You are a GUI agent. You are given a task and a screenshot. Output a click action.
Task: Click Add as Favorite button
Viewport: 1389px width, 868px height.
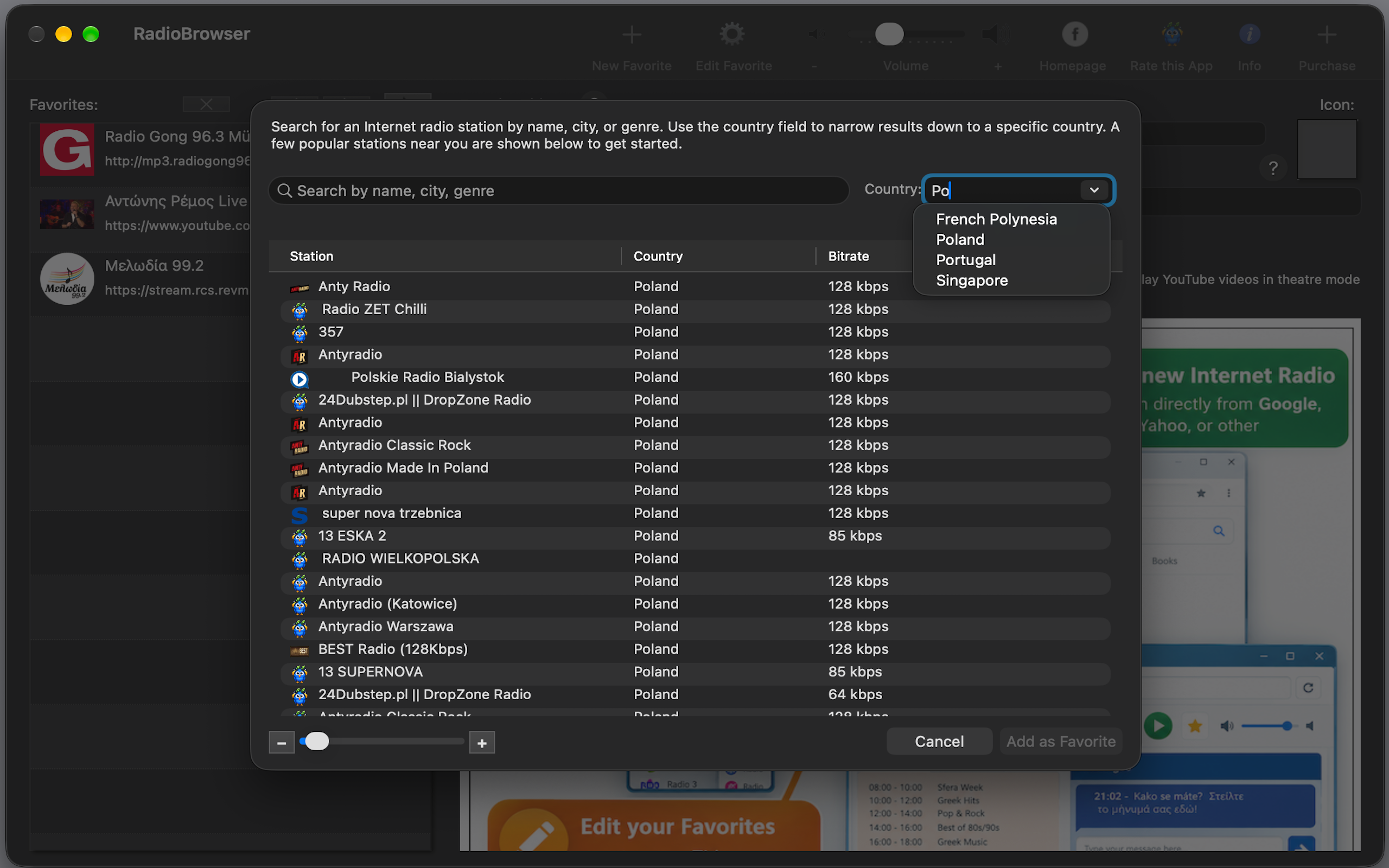point(1061,742)
